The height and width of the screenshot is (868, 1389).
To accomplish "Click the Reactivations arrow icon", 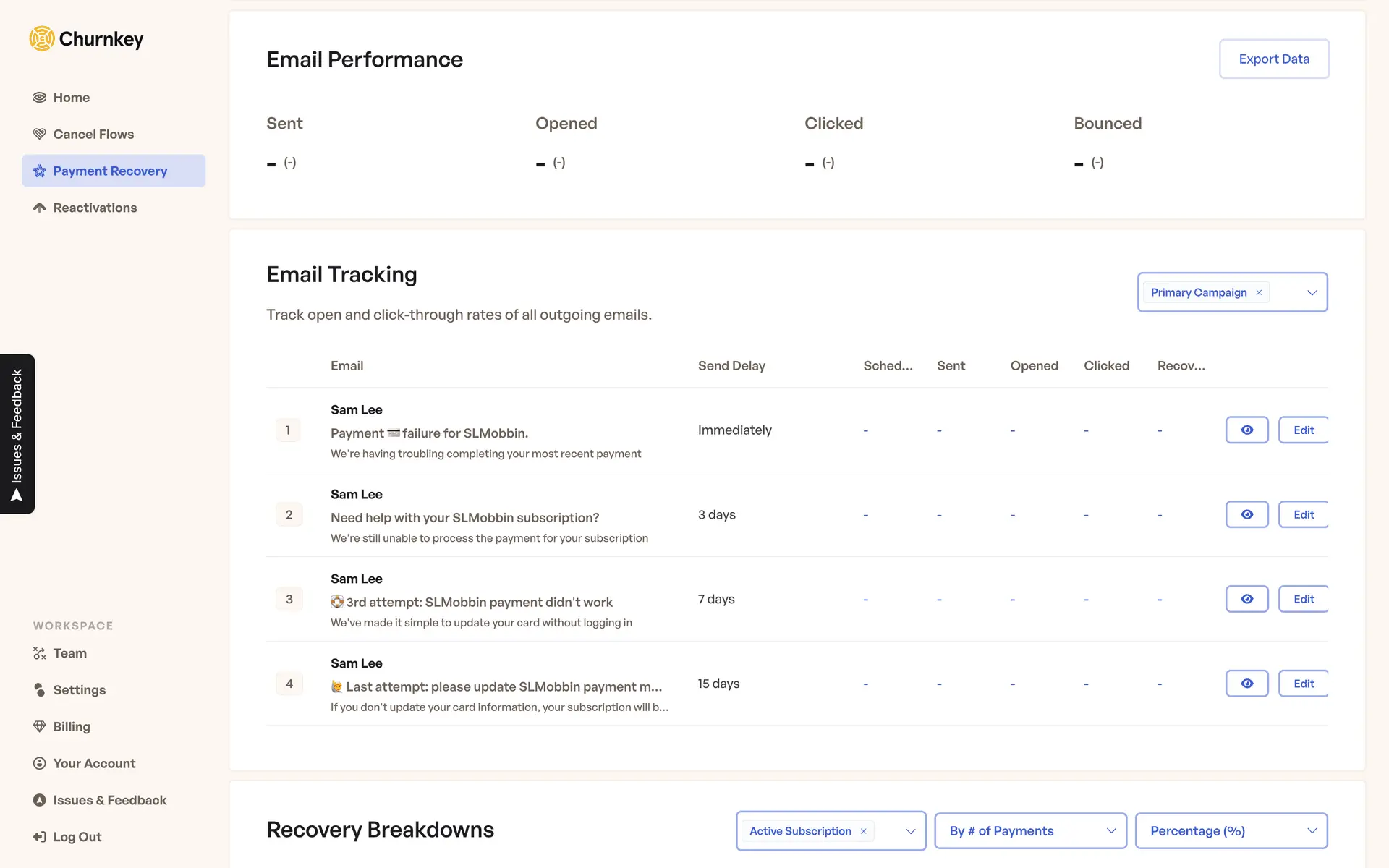I will [40, 208].
